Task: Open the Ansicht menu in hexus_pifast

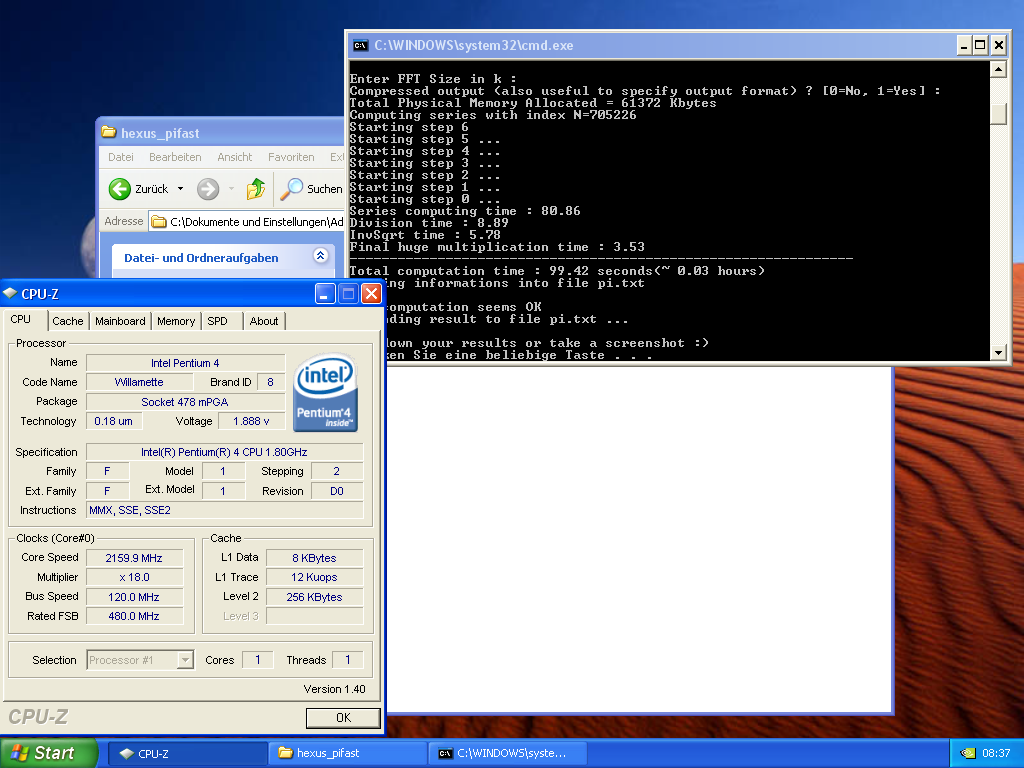Action: click(234, 157)
